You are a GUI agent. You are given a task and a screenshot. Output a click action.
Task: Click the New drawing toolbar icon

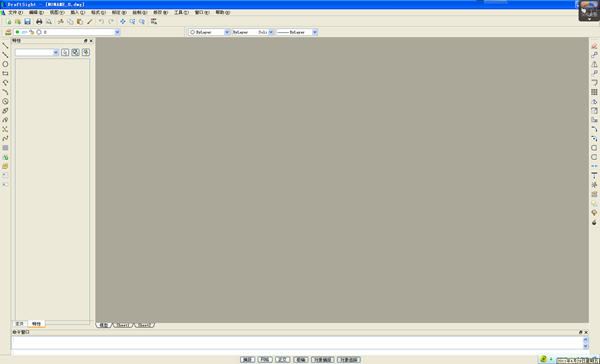tap(9, 22)
